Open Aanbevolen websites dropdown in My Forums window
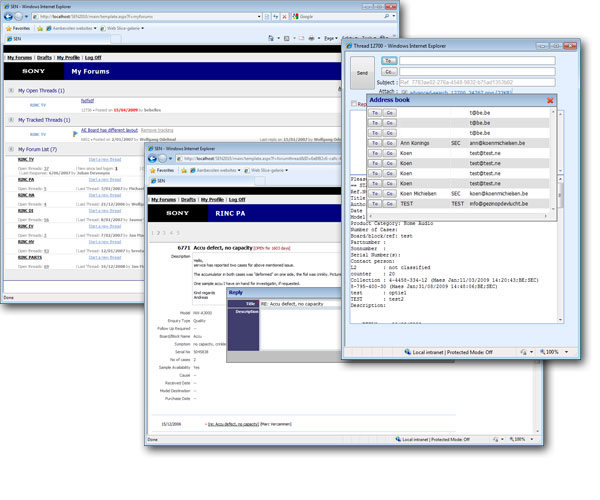Screen dimensions: 600x500 [x=95, y=28]
